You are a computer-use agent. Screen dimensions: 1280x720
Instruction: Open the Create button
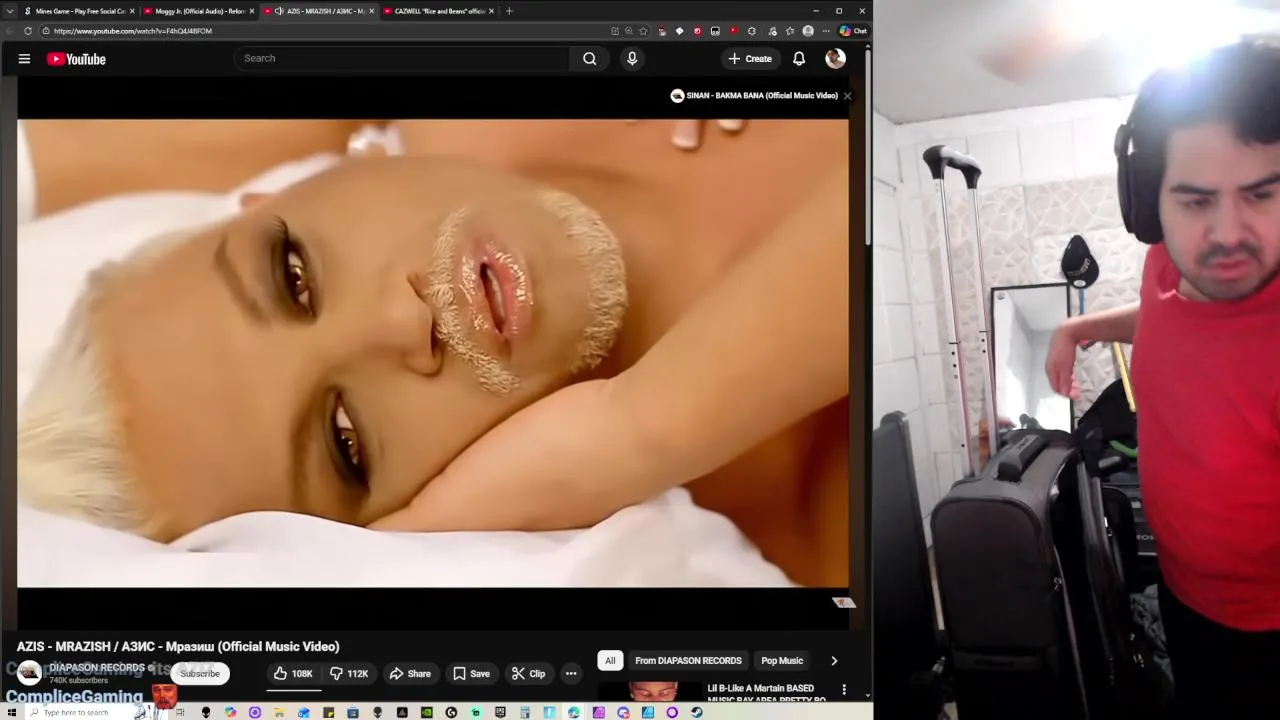point(750,59)
